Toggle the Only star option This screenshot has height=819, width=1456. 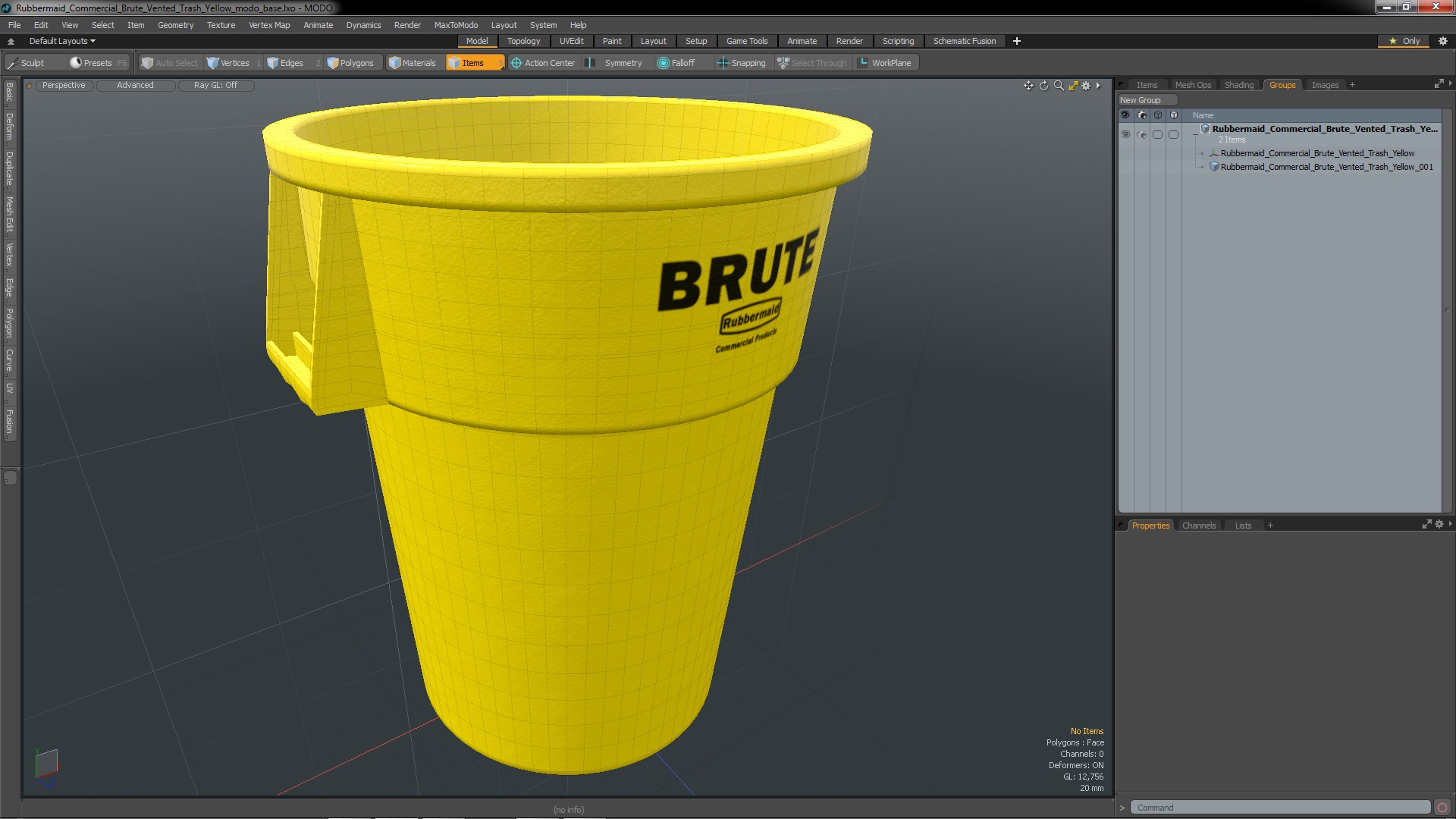click(x=1404, y=41)
